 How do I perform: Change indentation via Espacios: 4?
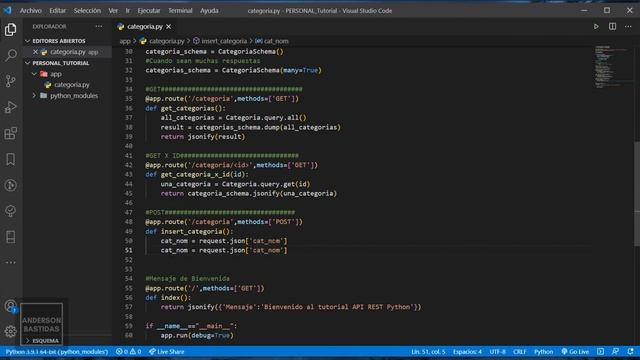click(467, 351)
